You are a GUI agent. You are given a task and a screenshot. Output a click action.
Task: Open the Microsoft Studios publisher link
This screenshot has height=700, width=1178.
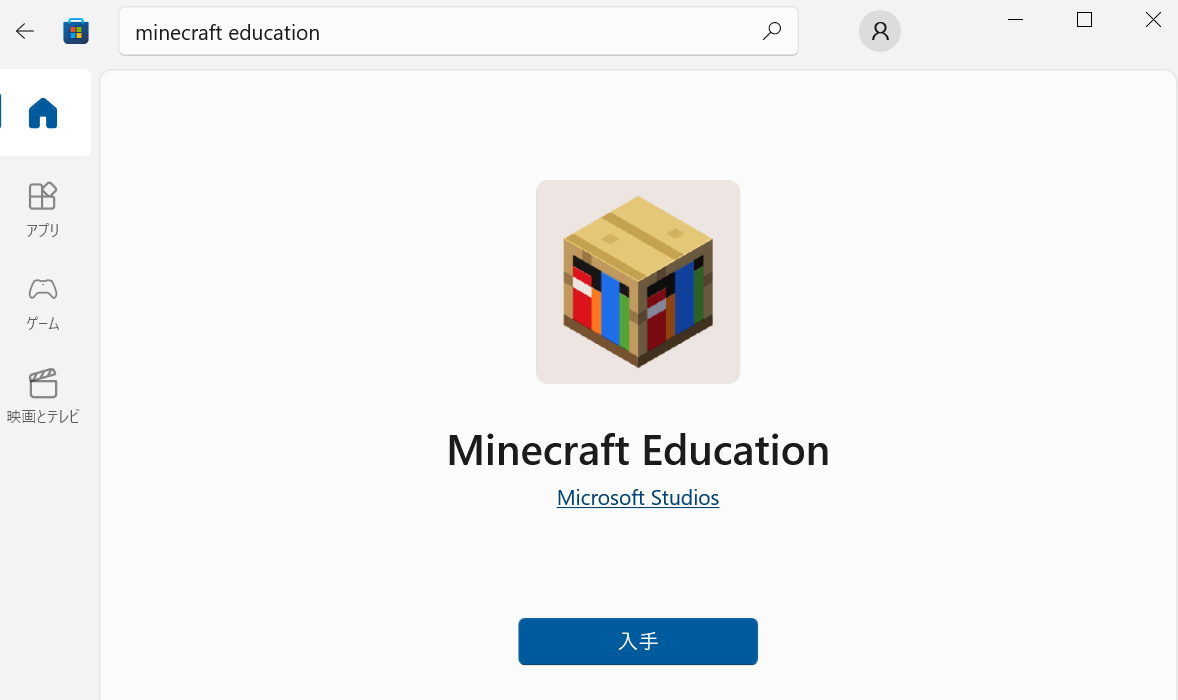[638, 498]
